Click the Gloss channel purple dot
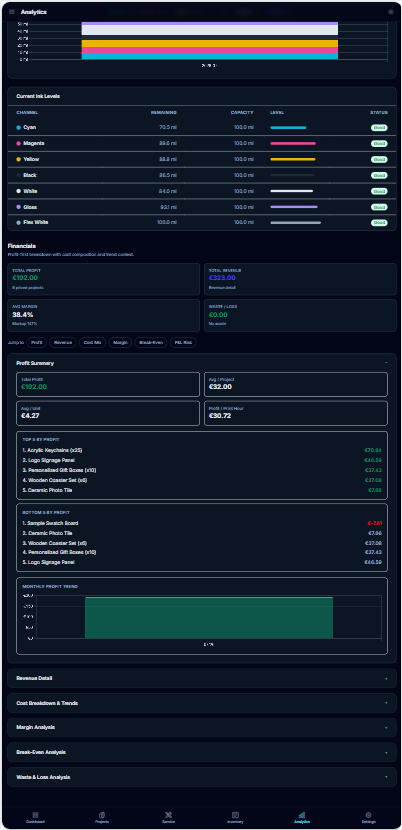402x830 pixels. pyautogui.click(x=19, y=207)
